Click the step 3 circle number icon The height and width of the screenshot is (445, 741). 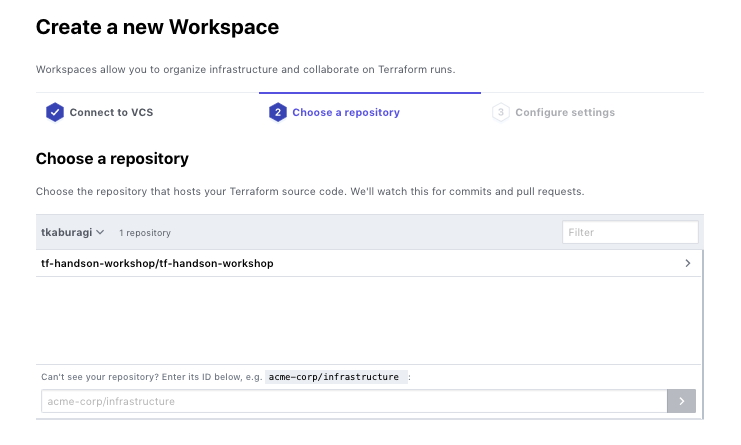pyautogui.click(x=500, y=112)
